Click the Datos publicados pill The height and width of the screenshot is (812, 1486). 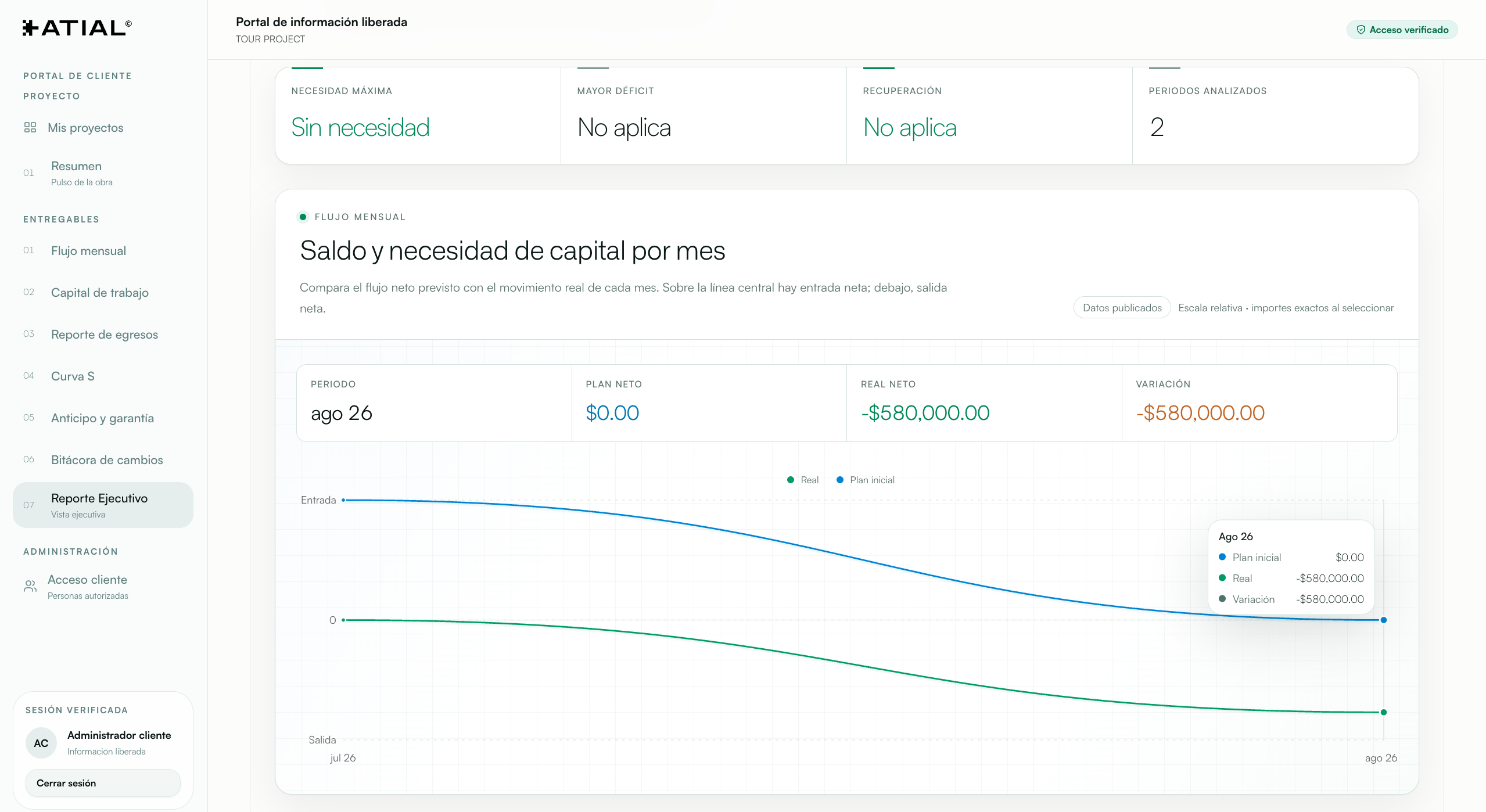[1122, 308]
